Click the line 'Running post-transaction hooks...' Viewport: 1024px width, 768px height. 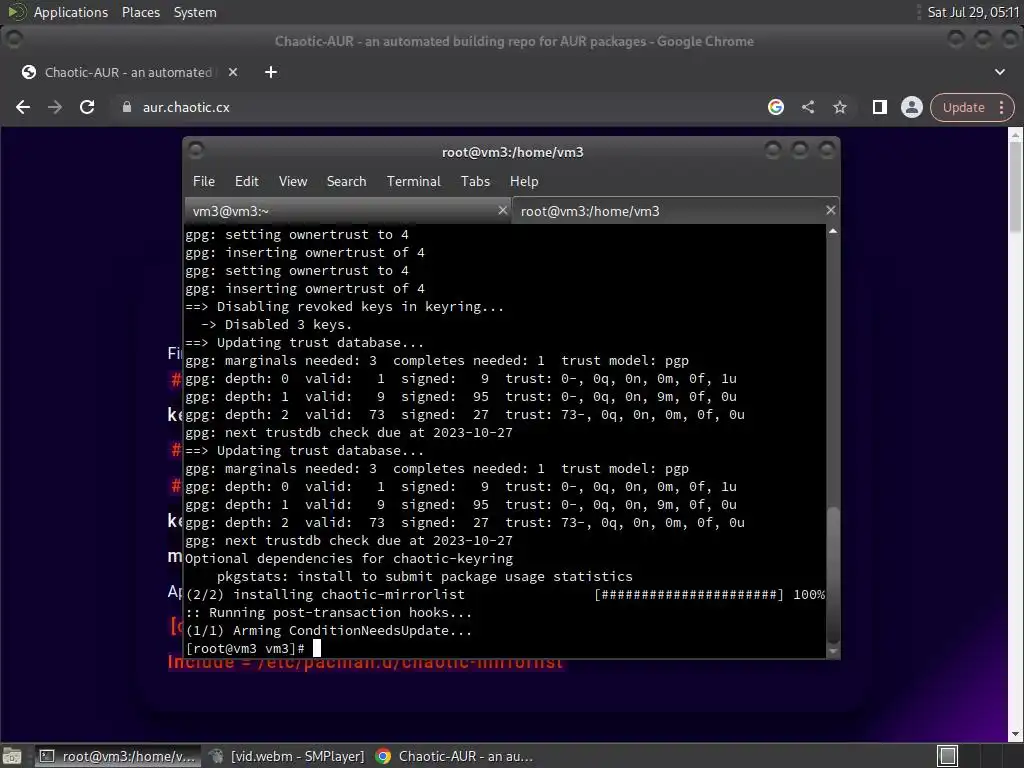[340, 613]
